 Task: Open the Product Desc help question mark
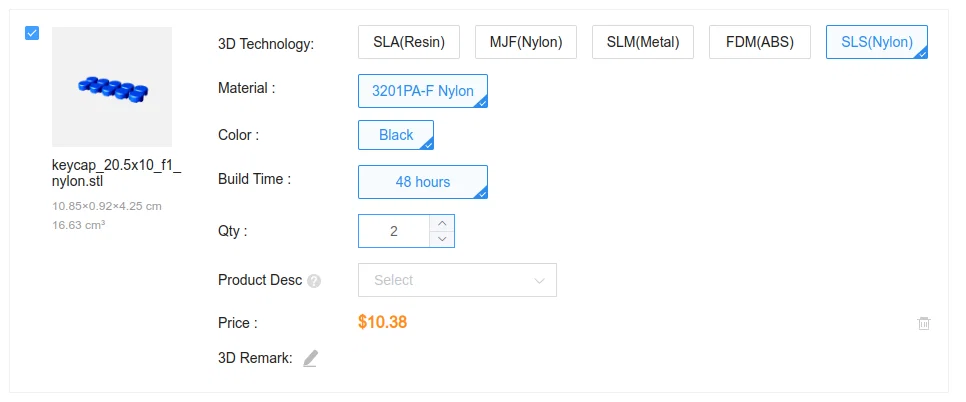(314, 281)
